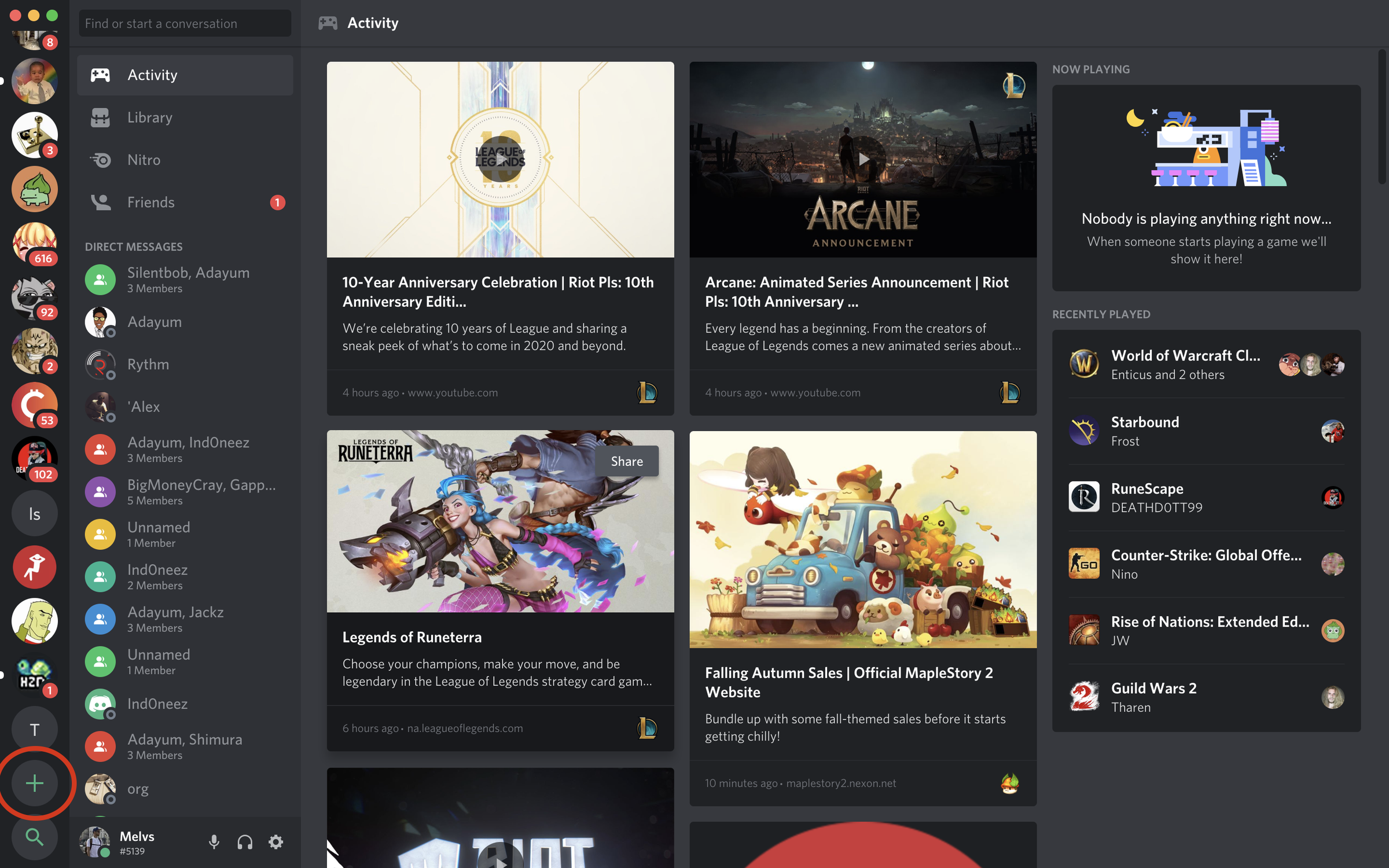Deafen audio using the headphones icon
Image resolution: width=1389 pixels, height=868 pixels.
pos(245,842)
